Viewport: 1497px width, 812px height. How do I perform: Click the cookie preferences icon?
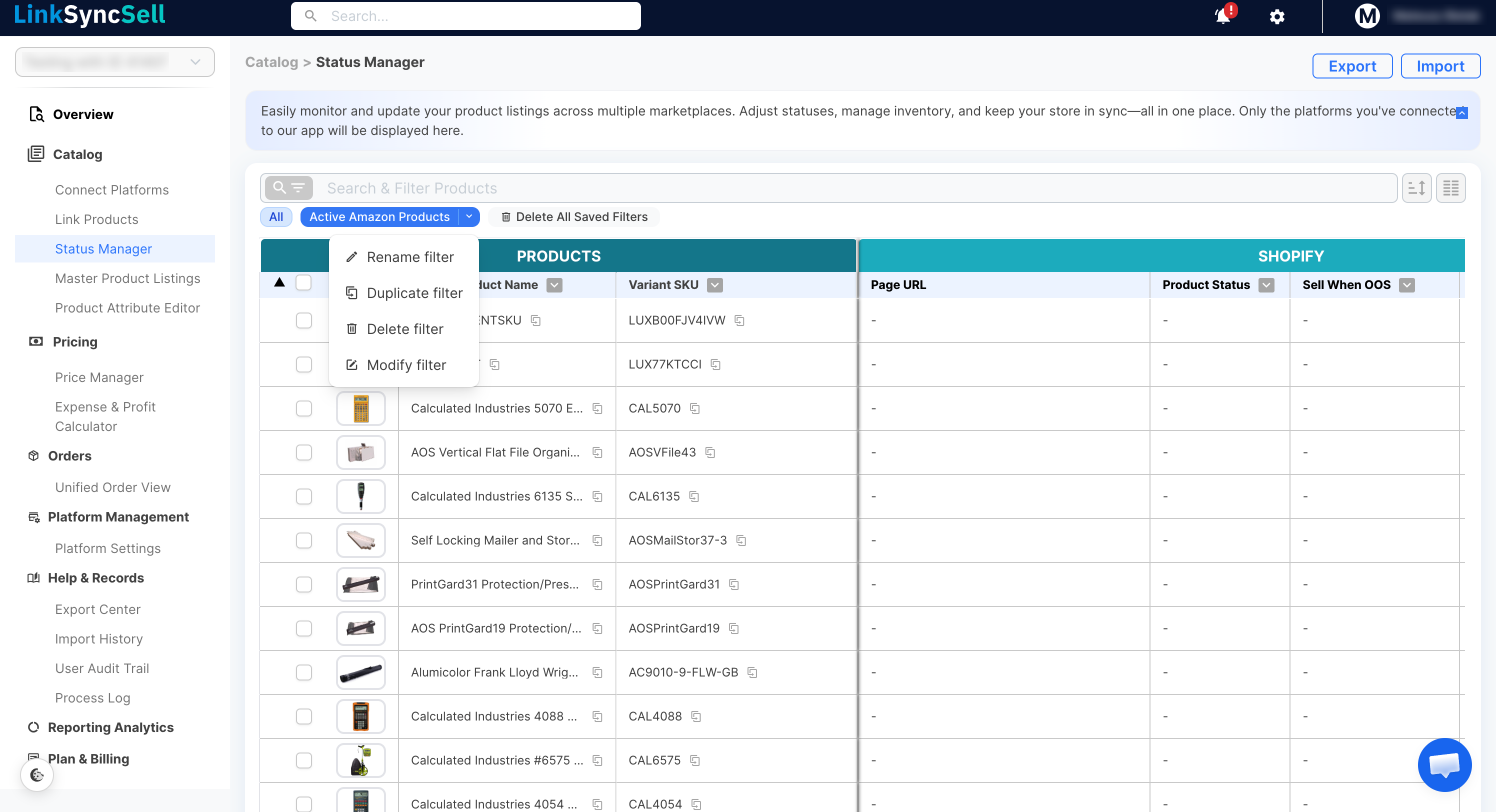(x=37, y=775)
